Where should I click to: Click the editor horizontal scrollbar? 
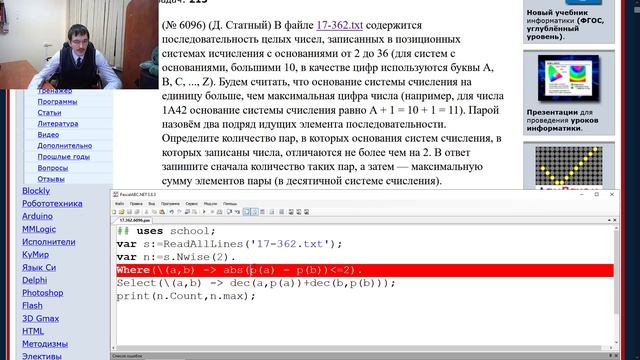[x=362, y=348]
